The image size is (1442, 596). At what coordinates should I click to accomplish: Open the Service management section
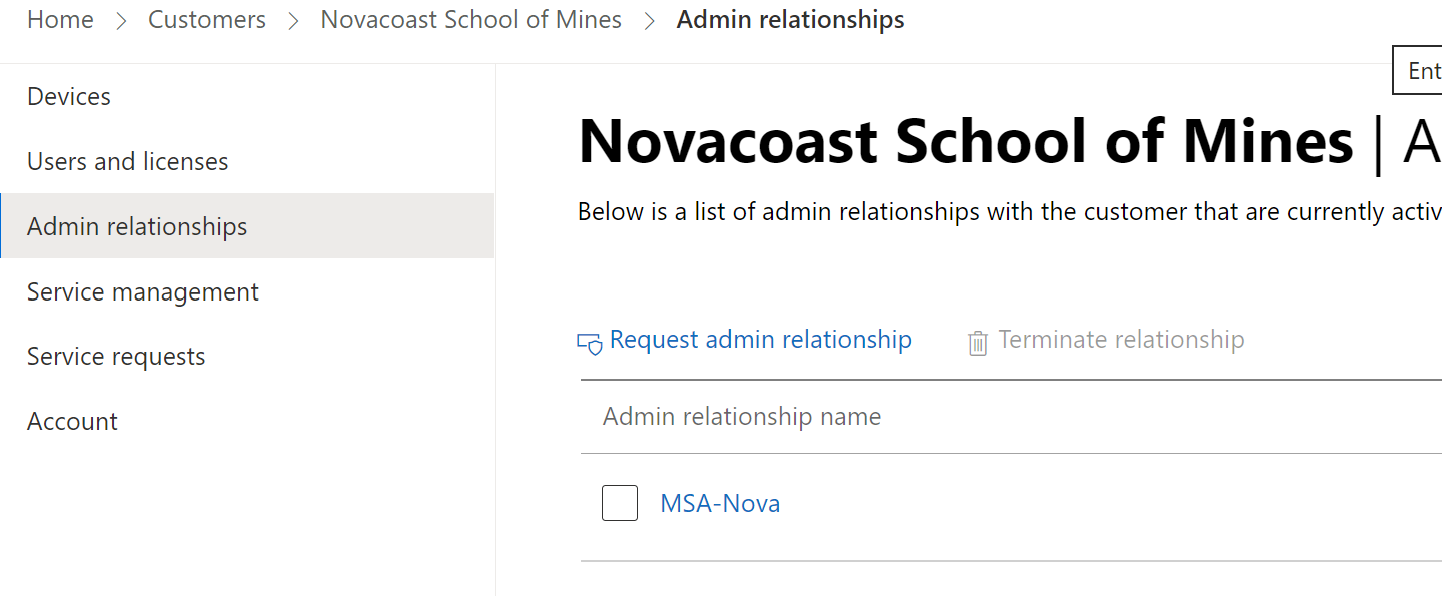pyautogui.click(x=143, y=292)
